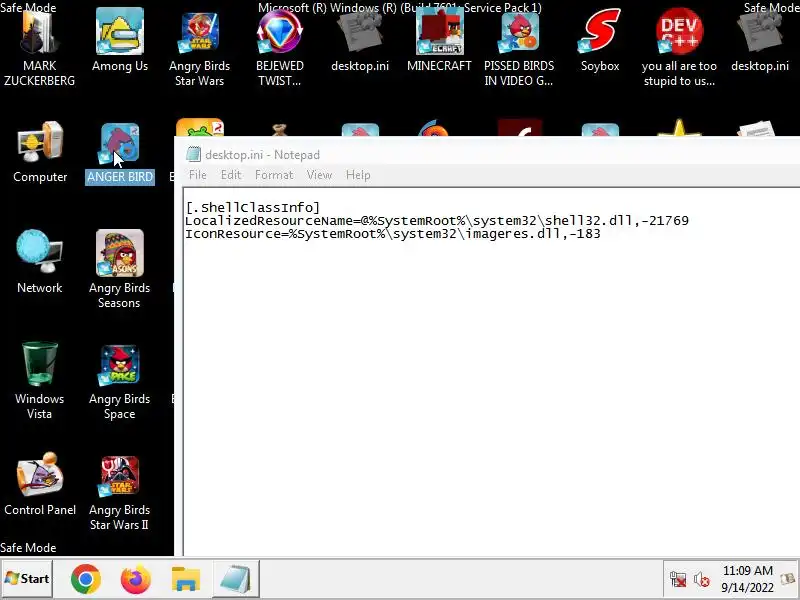Open File Explorer from the taskbar
Screen dimensions: 800x600
point(186,579)
